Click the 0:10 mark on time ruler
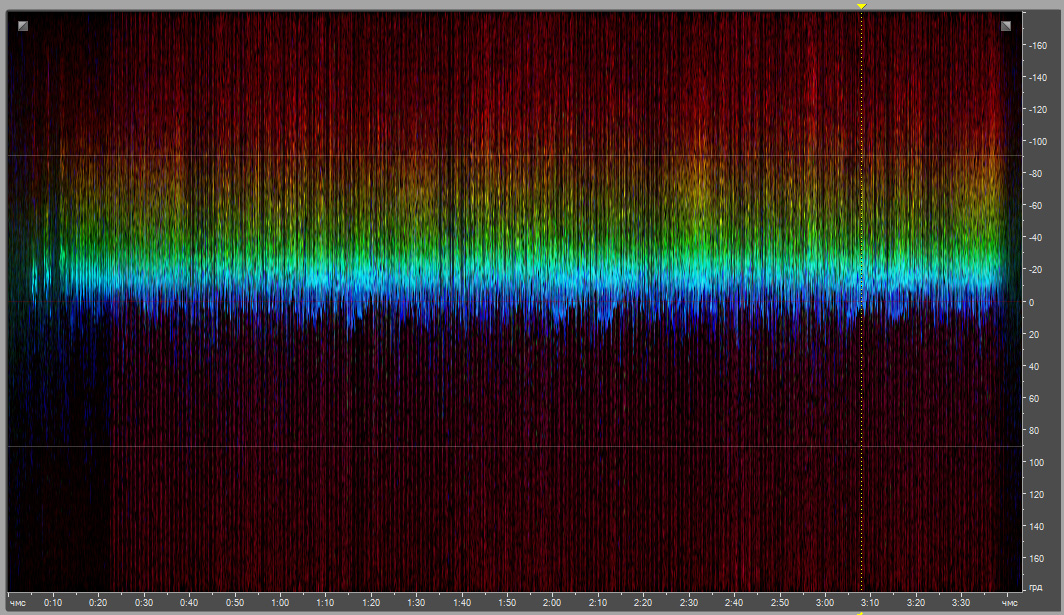Viewport: 1064px width, 615px height. pos(53,603)
